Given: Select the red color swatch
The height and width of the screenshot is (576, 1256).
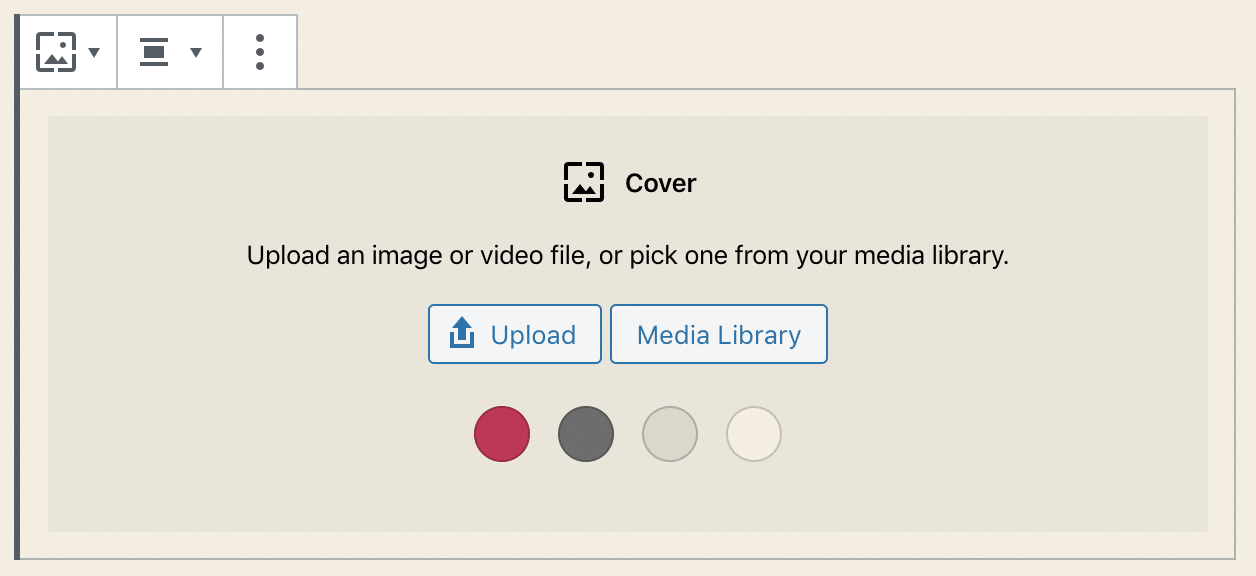Looking at the screenshot, I should click(502, 434).
